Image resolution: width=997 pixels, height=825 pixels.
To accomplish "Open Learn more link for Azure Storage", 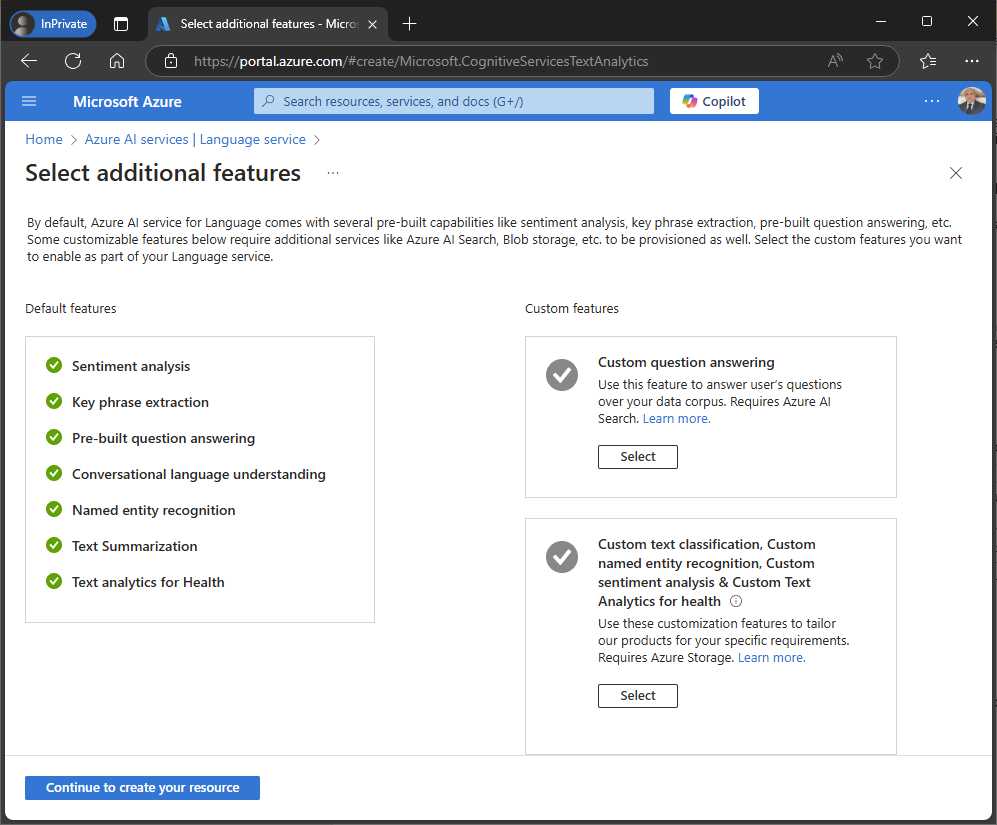I will tap(771, 658).
